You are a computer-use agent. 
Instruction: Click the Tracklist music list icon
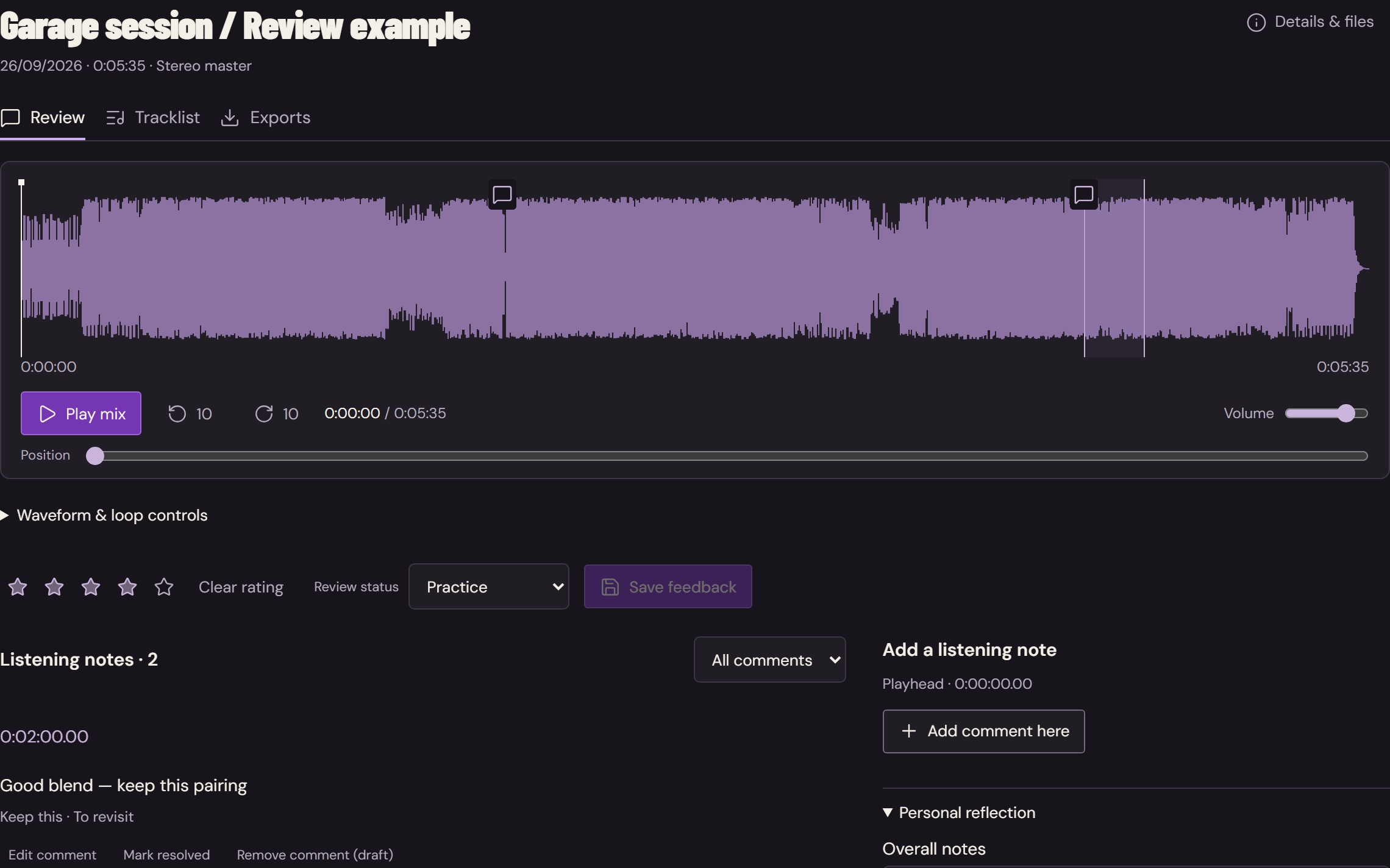tap(115, 118)
